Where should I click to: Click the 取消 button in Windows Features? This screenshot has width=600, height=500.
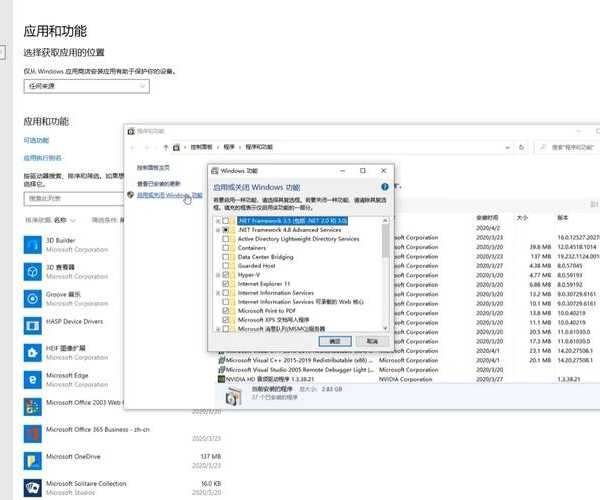click(371, 341)
